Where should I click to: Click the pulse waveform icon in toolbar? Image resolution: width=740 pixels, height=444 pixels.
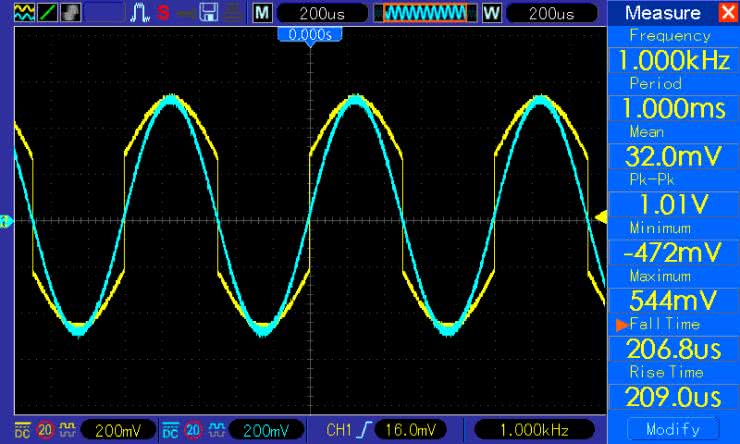(x=141, y=13)
